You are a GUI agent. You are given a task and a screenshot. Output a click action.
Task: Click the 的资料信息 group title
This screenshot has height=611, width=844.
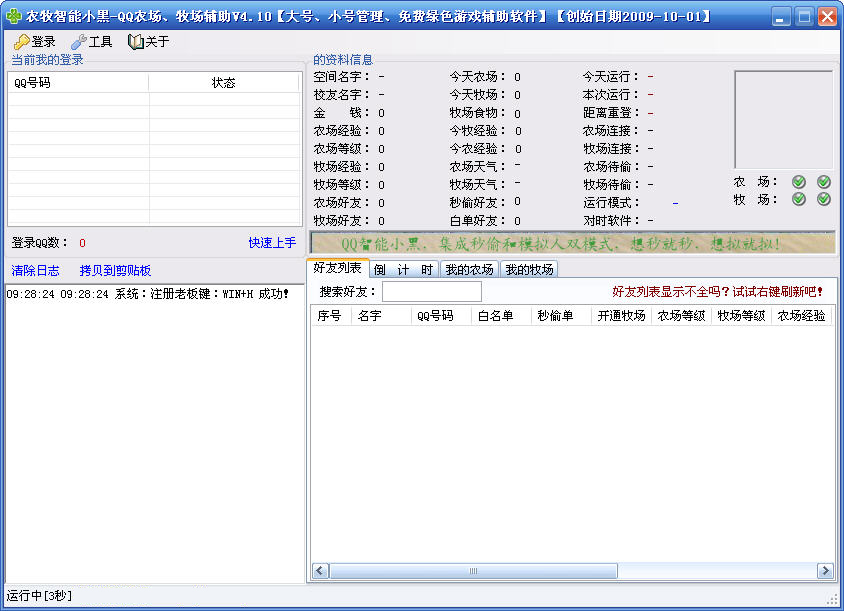coord(343,60)
